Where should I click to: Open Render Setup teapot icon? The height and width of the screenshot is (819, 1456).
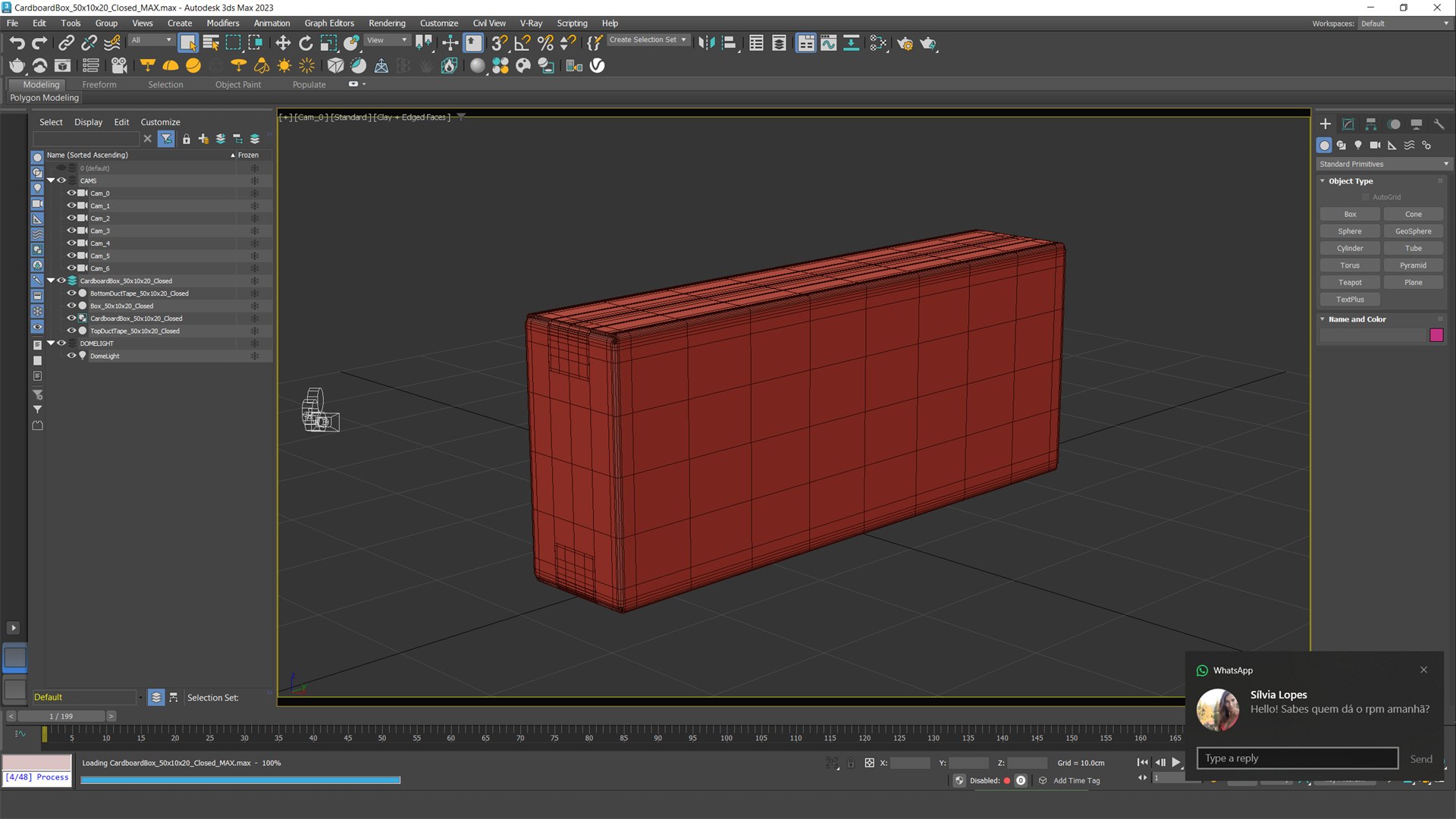tap(905, 43)
